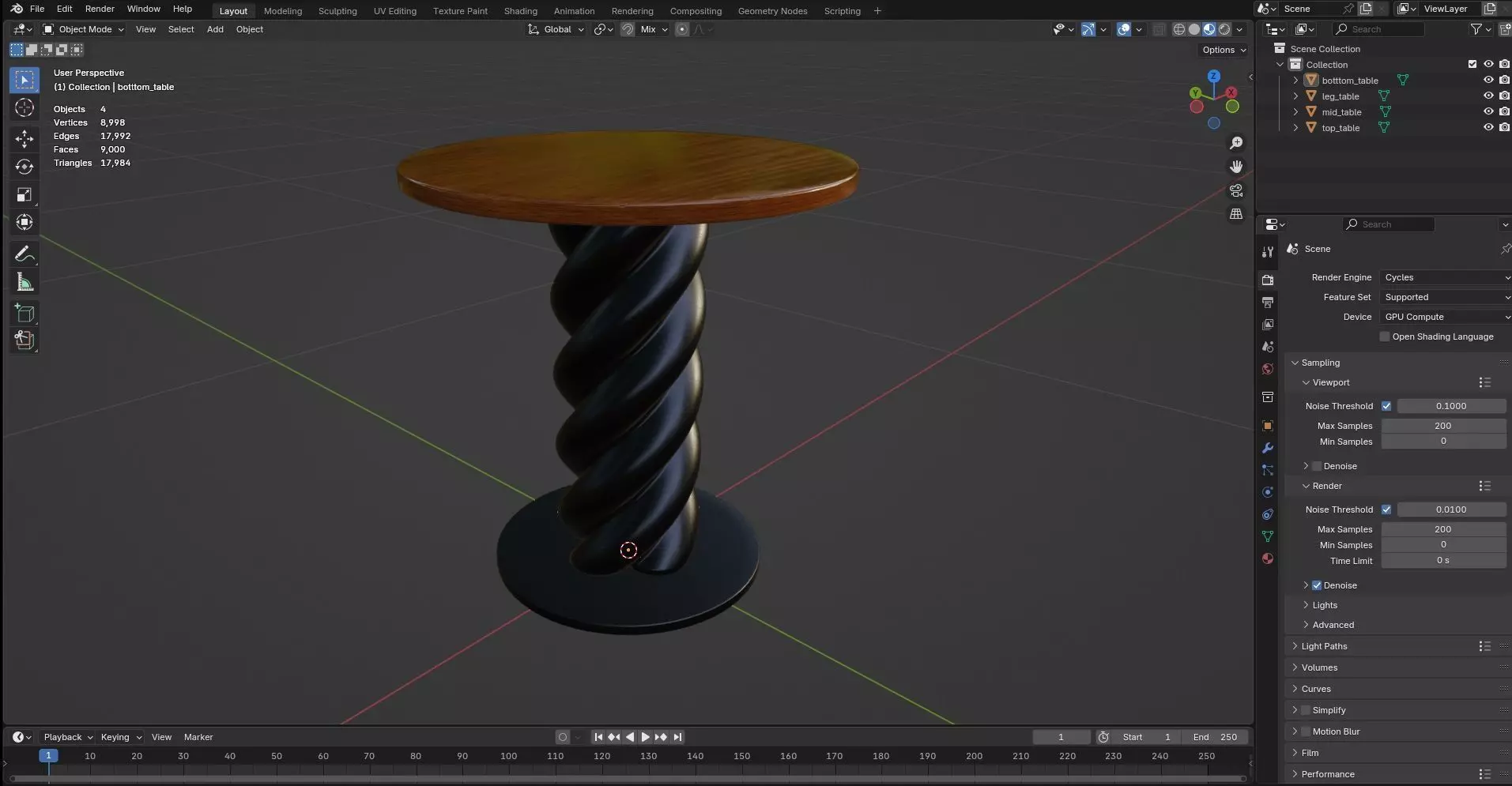Image resolution: width=1512 pixels, height=786 pixels.
Task: Hide top_table in viewport
Action: (x=1488, y=127)
